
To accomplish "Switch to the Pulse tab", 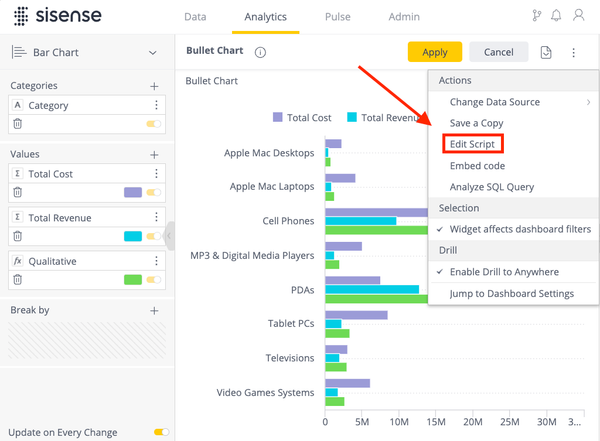I will click(338, 17).
